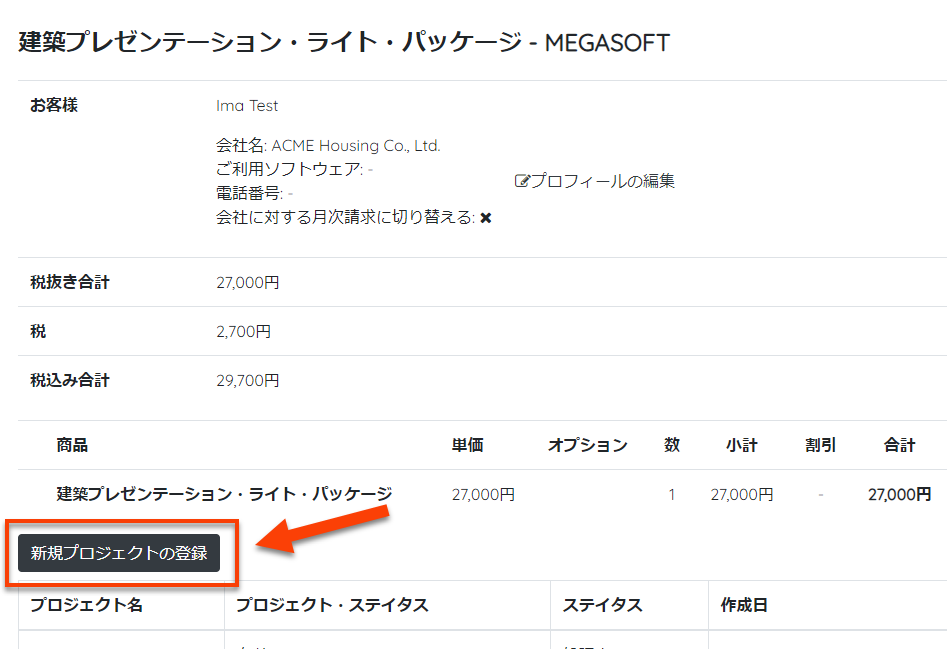Click the プロジェクト・ステイタス column header
The width and height of the screenshot is (947, 649).
[x=332, y=605]
